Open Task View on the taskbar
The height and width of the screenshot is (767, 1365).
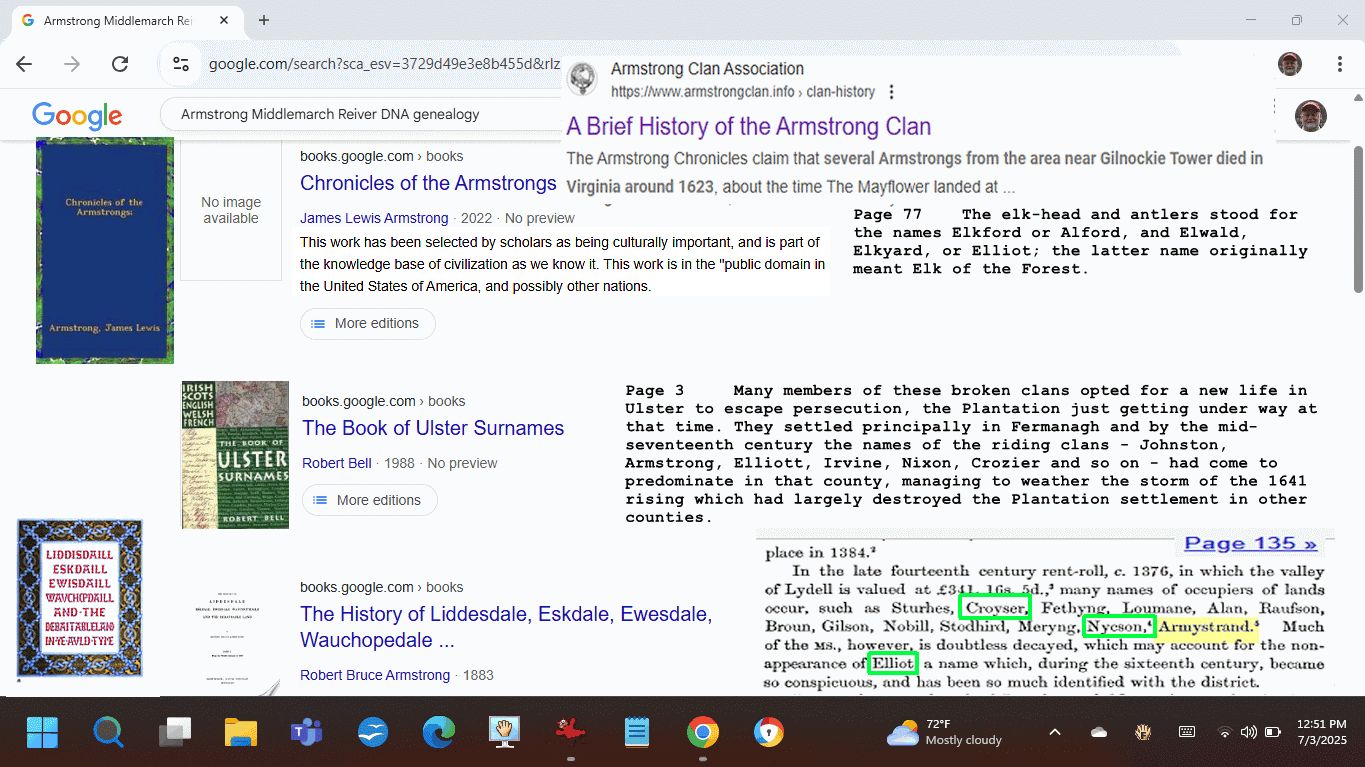(175, 733)
